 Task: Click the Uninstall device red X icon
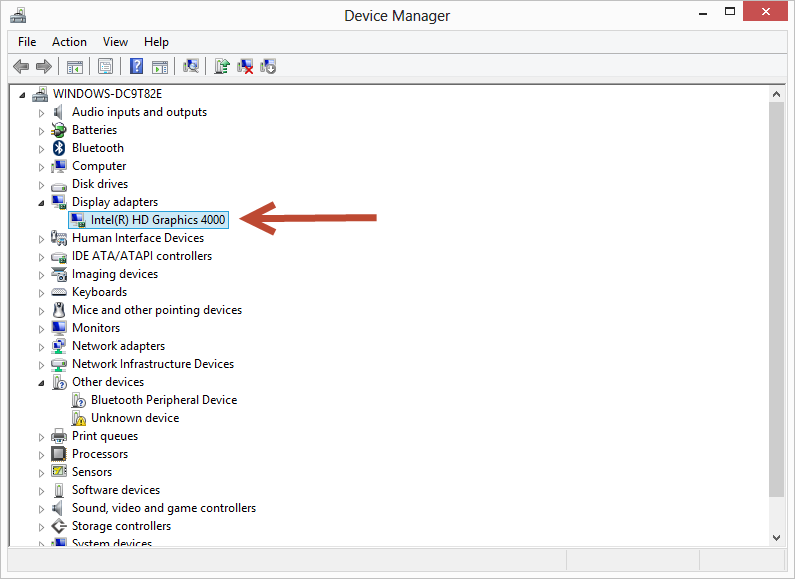(x=245, y=66)
